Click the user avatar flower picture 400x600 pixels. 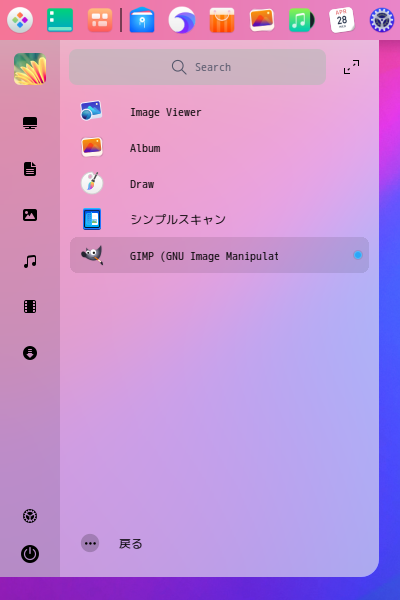click(30, 69)
